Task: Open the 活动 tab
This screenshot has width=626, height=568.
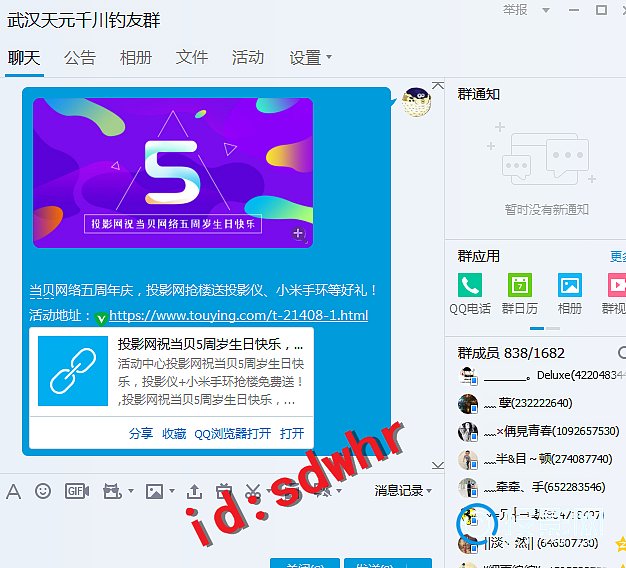Action: pos(248,57)
